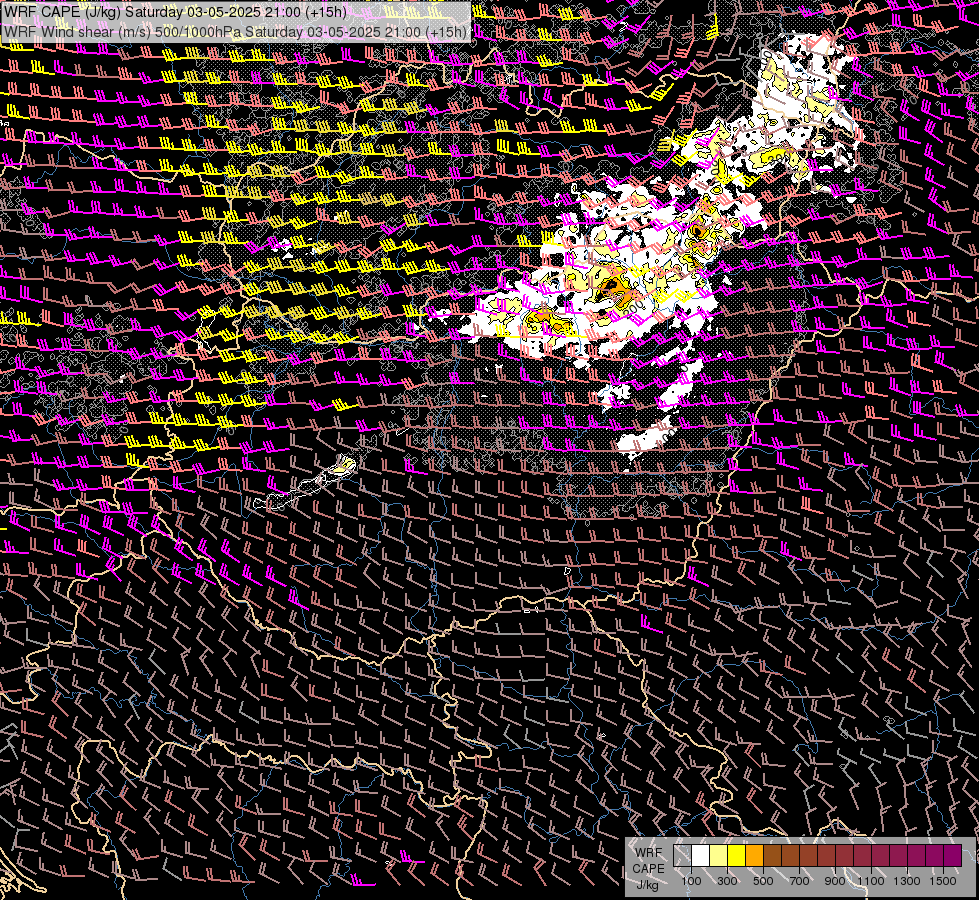The width and height of the screenshot is (979, 900).
Task: Click the 100 legend value label
Action: (691, 881)
